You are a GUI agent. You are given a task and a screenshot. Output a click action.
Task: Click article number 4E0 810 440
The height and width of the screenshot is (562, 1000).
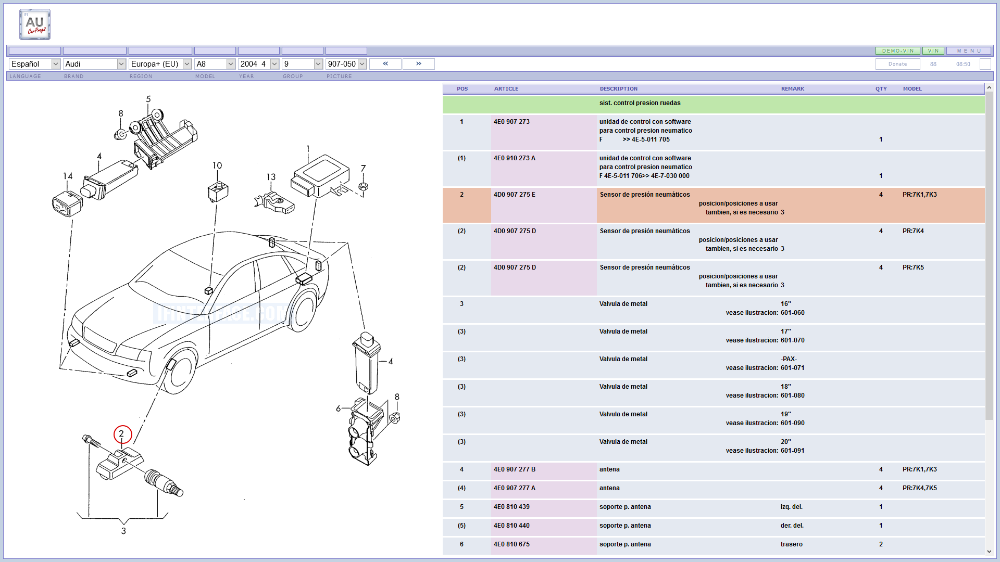(x=511, y=526)
